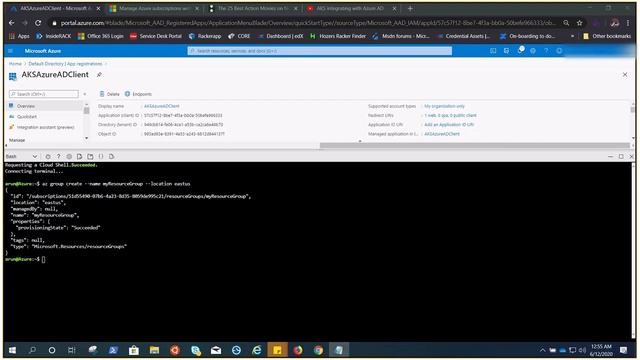Viewport: 640px width, 360px height.
Task: Go back in the browser
Action: pyautogui.click(x=11, y=23)
